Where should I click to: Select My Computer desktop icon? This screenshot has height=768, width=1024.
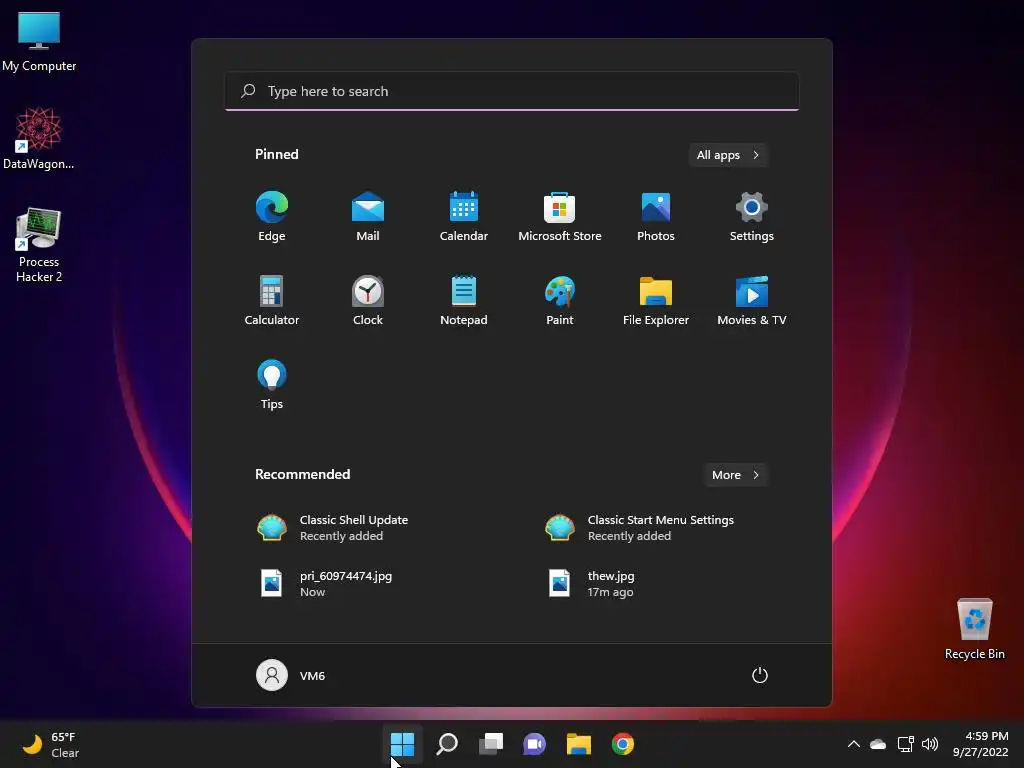39,42
